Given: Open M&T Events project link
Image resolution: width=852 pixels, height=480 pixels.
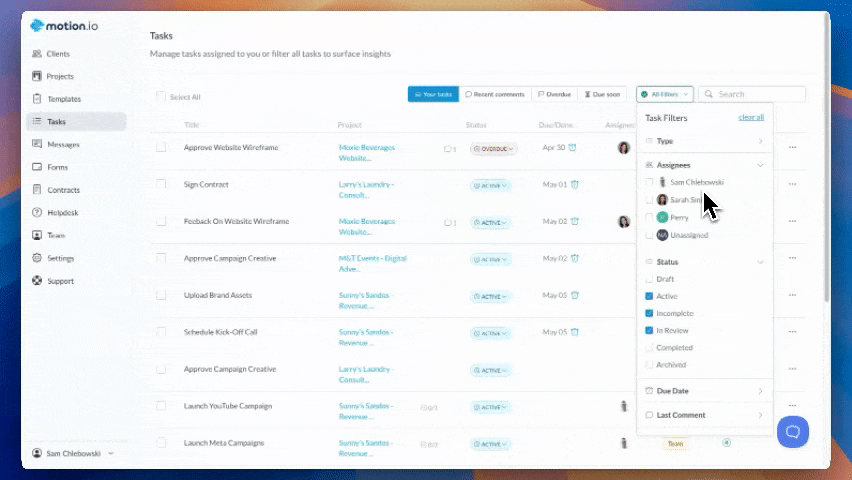Looking at the screenshot, I should coord(372,264).
